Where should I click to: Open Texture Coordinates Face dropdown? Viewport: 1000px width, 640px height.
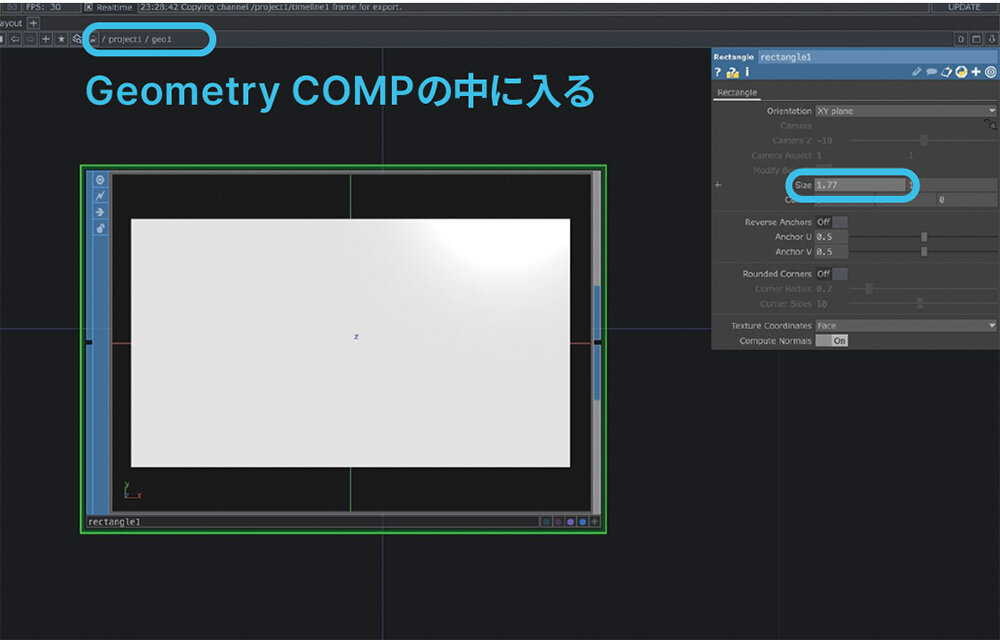pos(905,326)
